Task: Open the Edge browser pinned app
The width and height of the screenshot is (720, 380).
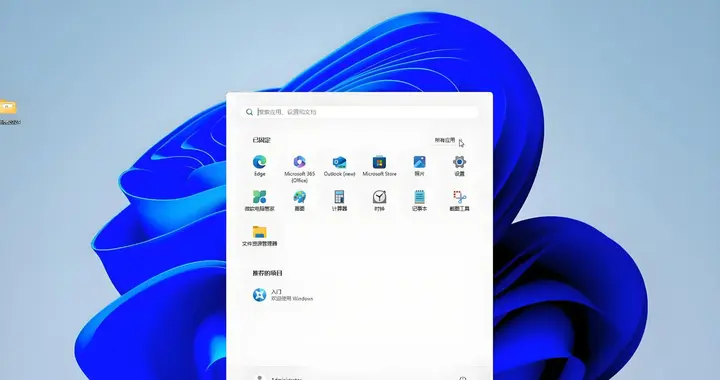Action: coord(259,166)
